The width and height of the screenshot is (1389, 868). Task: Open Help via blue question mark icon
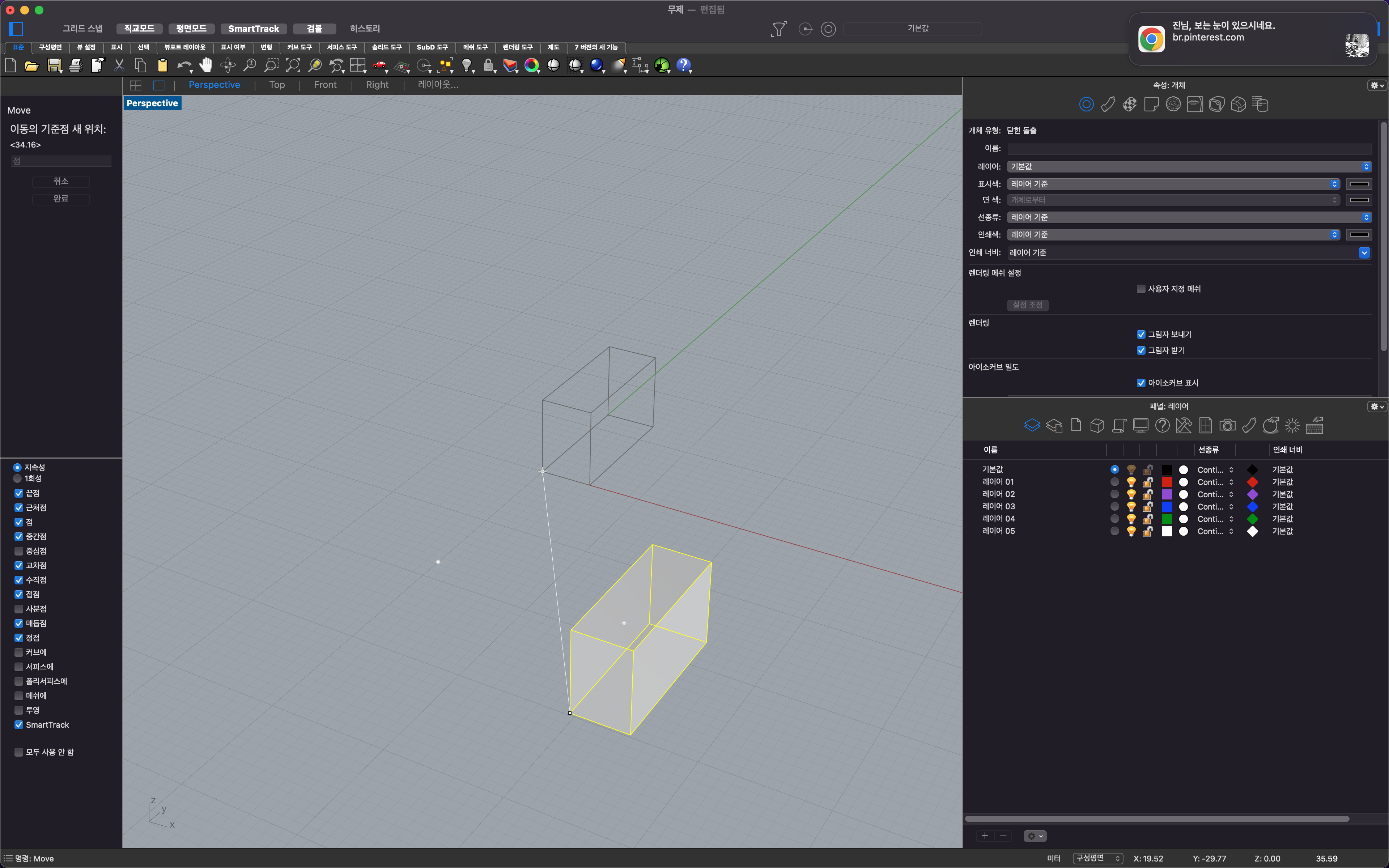pyautogui.click(x=684, y=65)
